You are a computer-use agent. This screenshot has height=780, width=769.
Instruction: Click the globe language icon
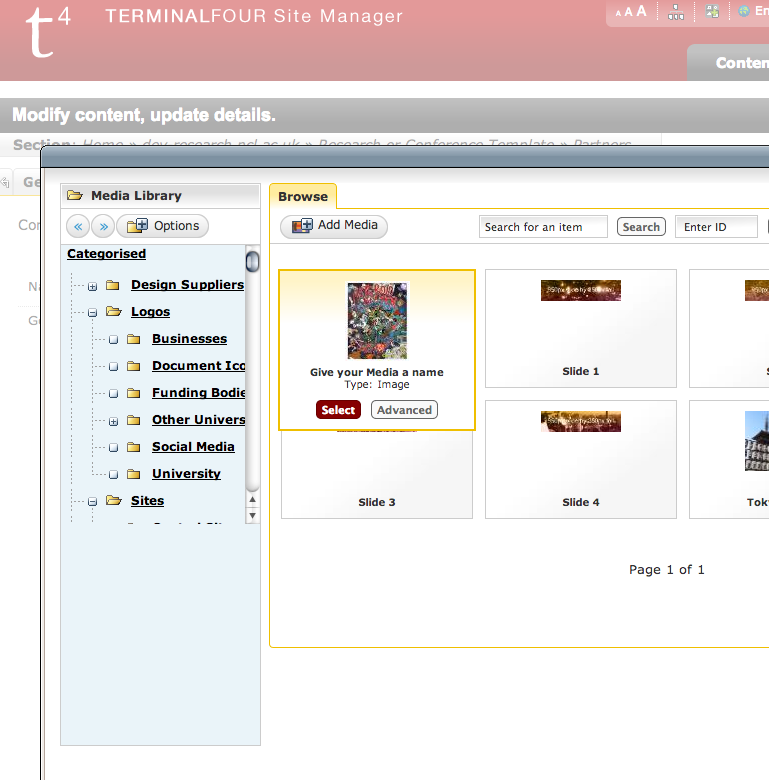pyautogui.click(x=744, y=12)
